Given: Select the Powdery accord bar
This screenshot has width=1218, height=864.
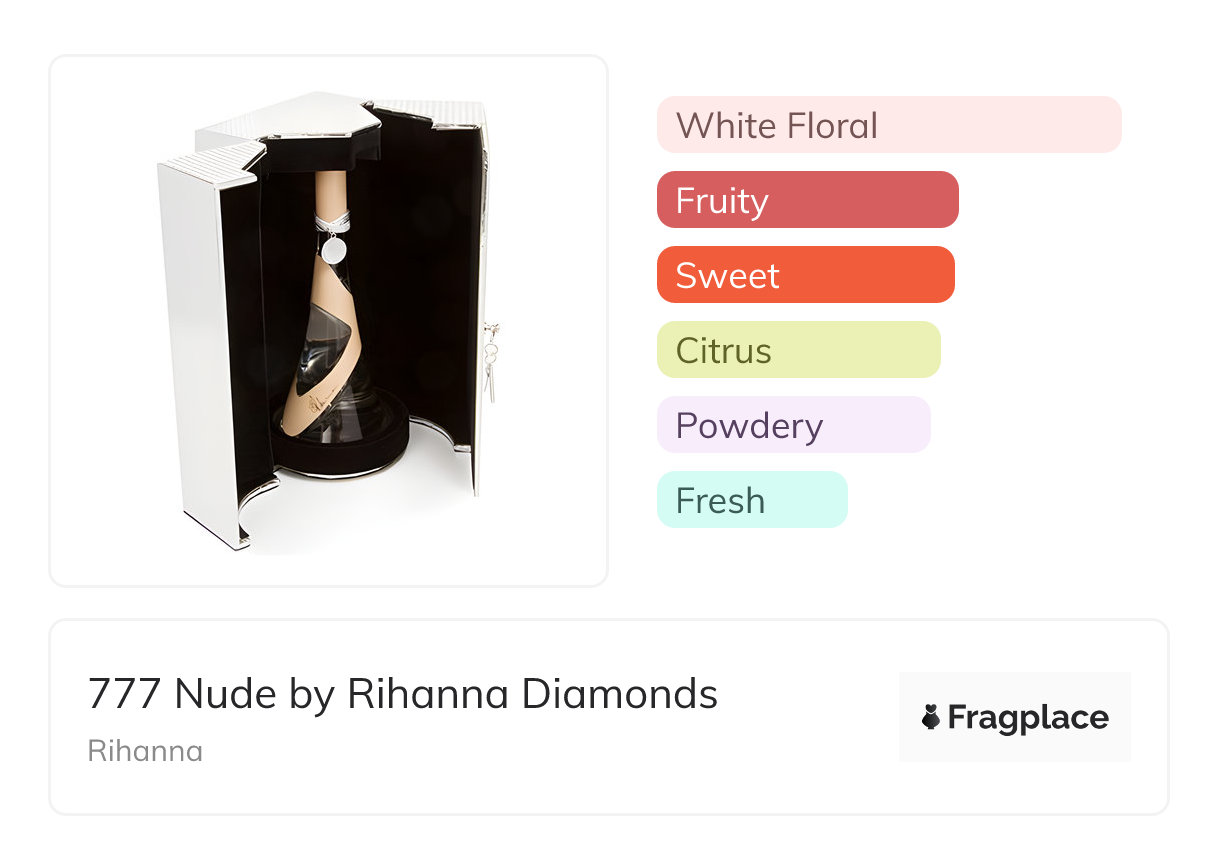Looking at the screenshot, I should click(x=793, y=425).
